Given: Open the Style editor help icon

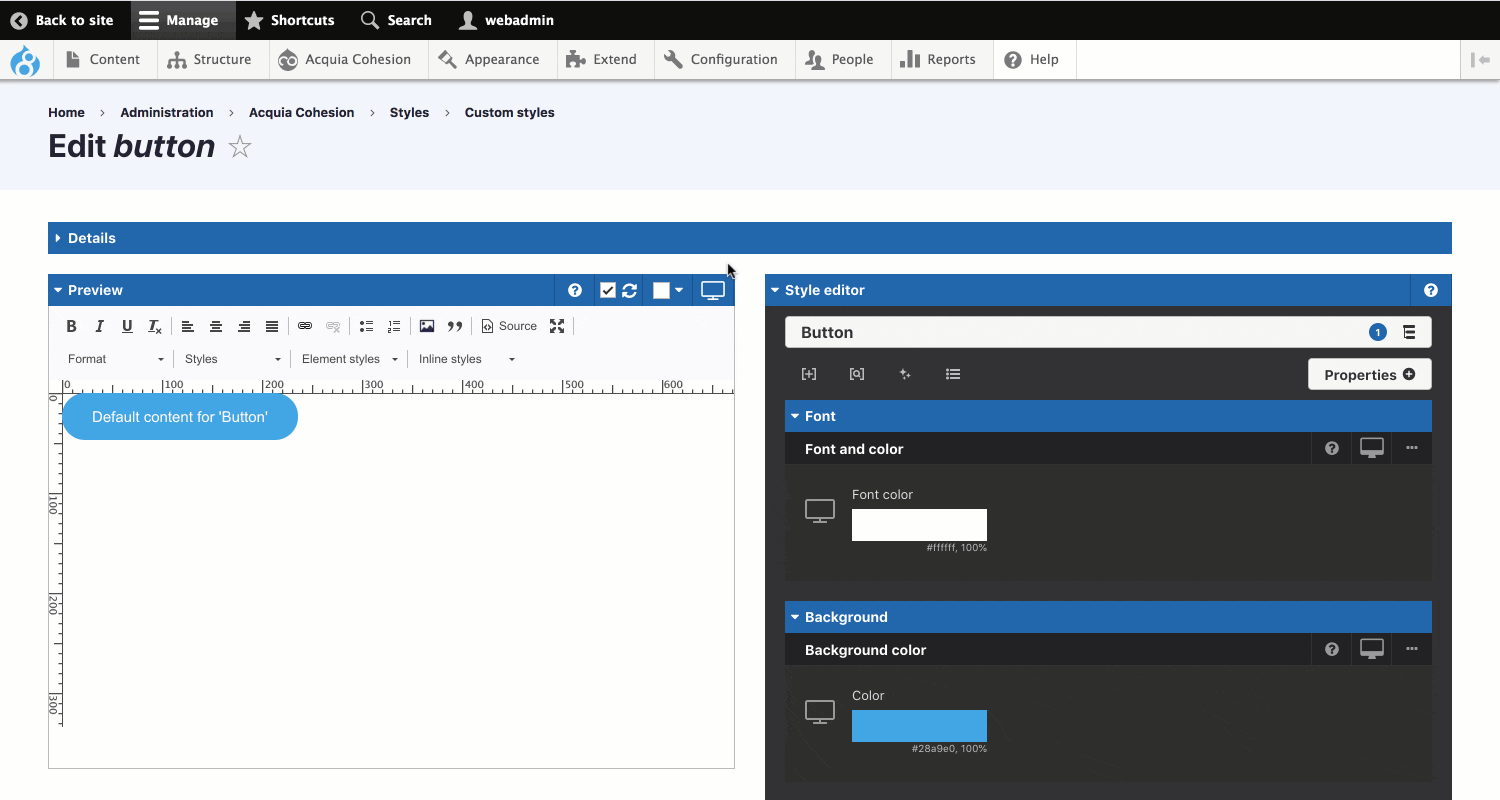Looking at the screenshot, I should point(1430,290).
